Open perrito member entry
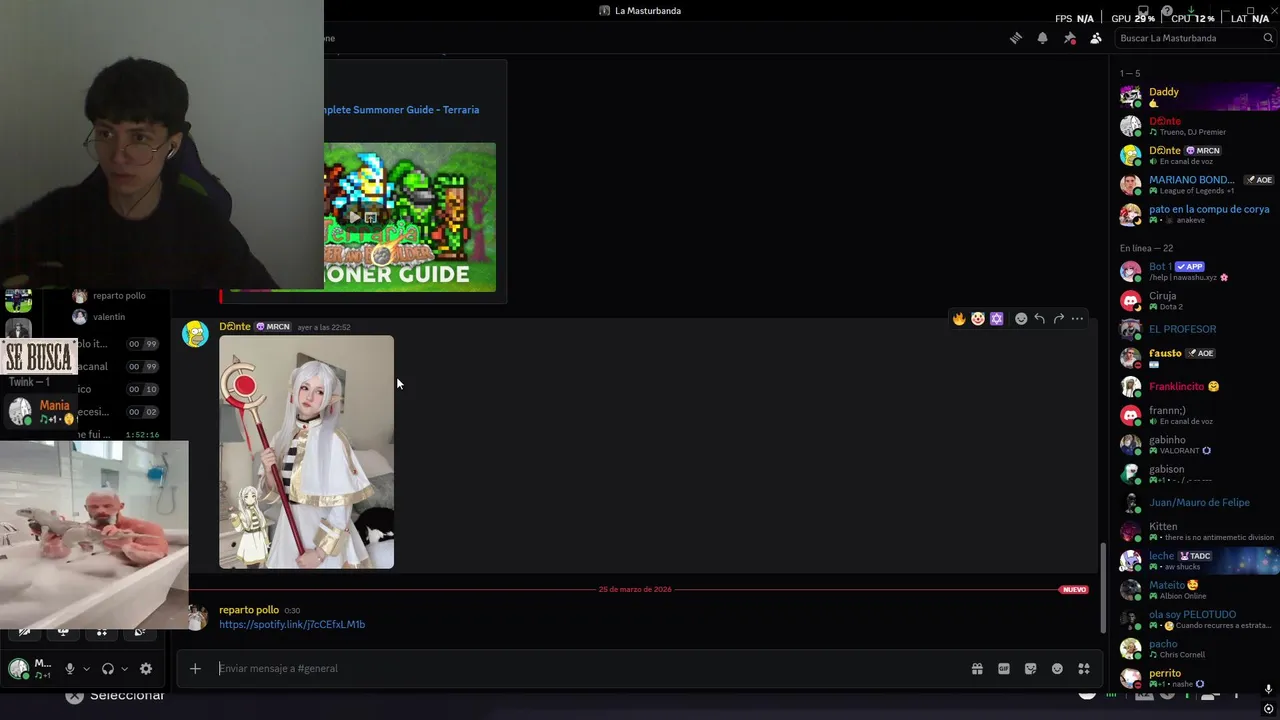The width and height of the screenshot is (1280, 720). [1195, 678]
